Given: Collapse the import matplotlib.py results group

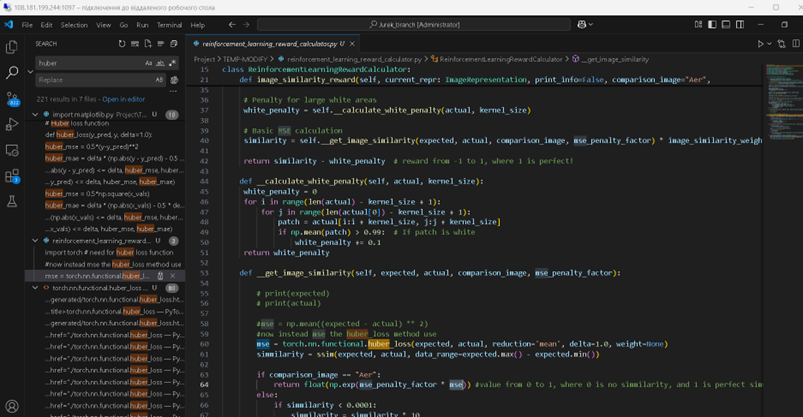Looking at the screenshot, I should pos(36,115).
